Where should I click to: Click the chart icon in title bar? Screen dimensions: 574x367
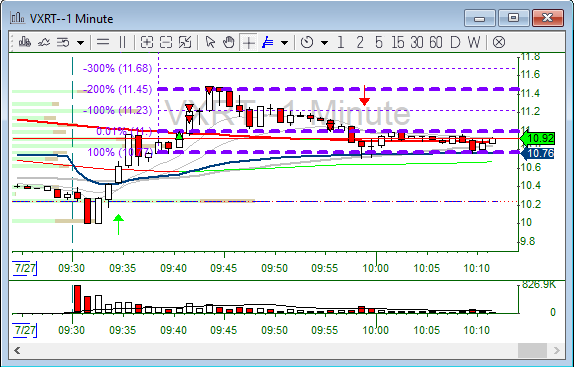[x=18, y=18]
